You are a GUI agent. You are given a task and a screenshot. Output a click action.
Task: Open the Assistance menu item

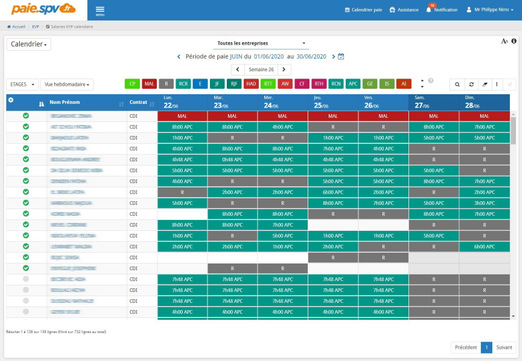coord(404,10)
